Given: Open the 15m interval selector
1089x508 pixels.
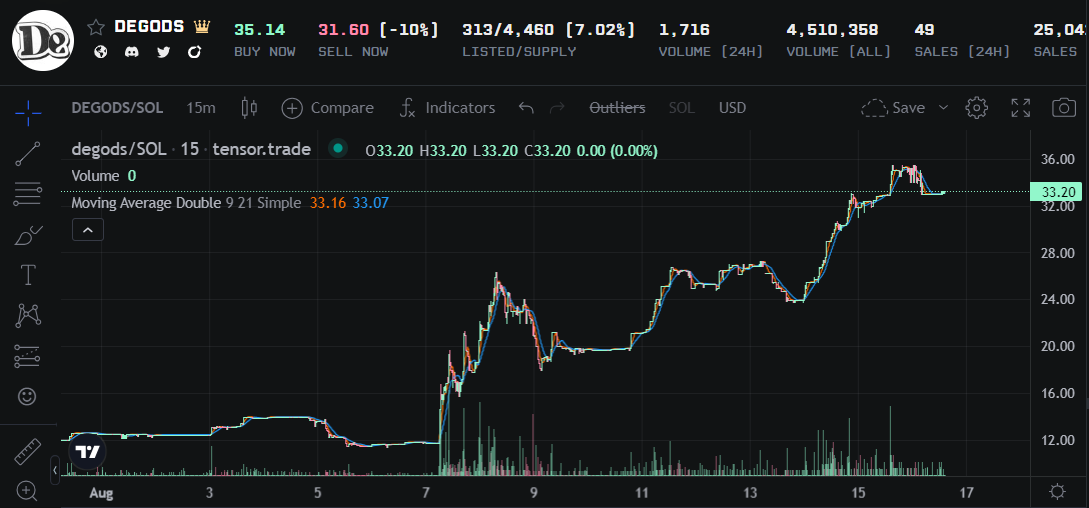Looking at the screenshot, I should 201,108.
